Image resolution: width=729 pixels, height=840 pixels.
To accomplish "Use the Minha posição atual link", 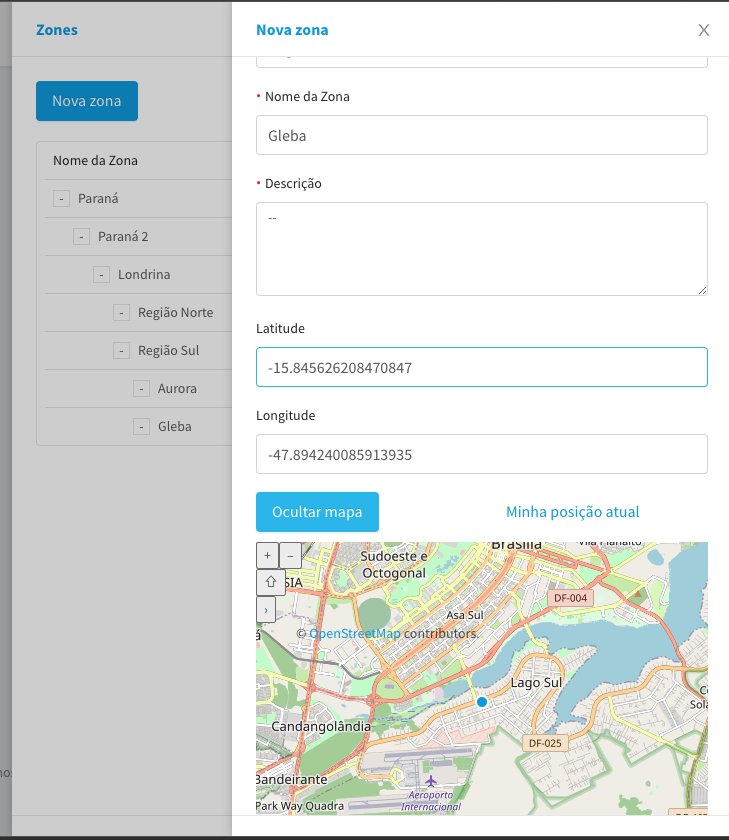I will [x=572, y=512].
